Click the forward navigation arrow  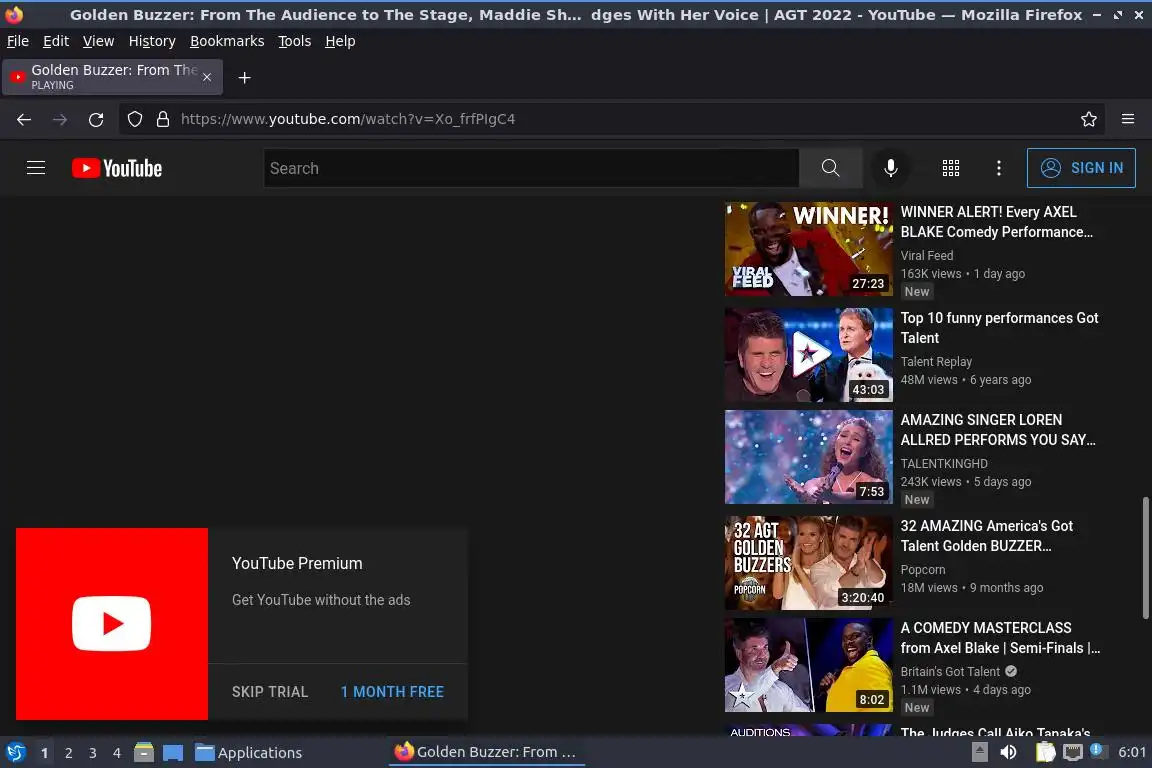[x=60, y=119]
